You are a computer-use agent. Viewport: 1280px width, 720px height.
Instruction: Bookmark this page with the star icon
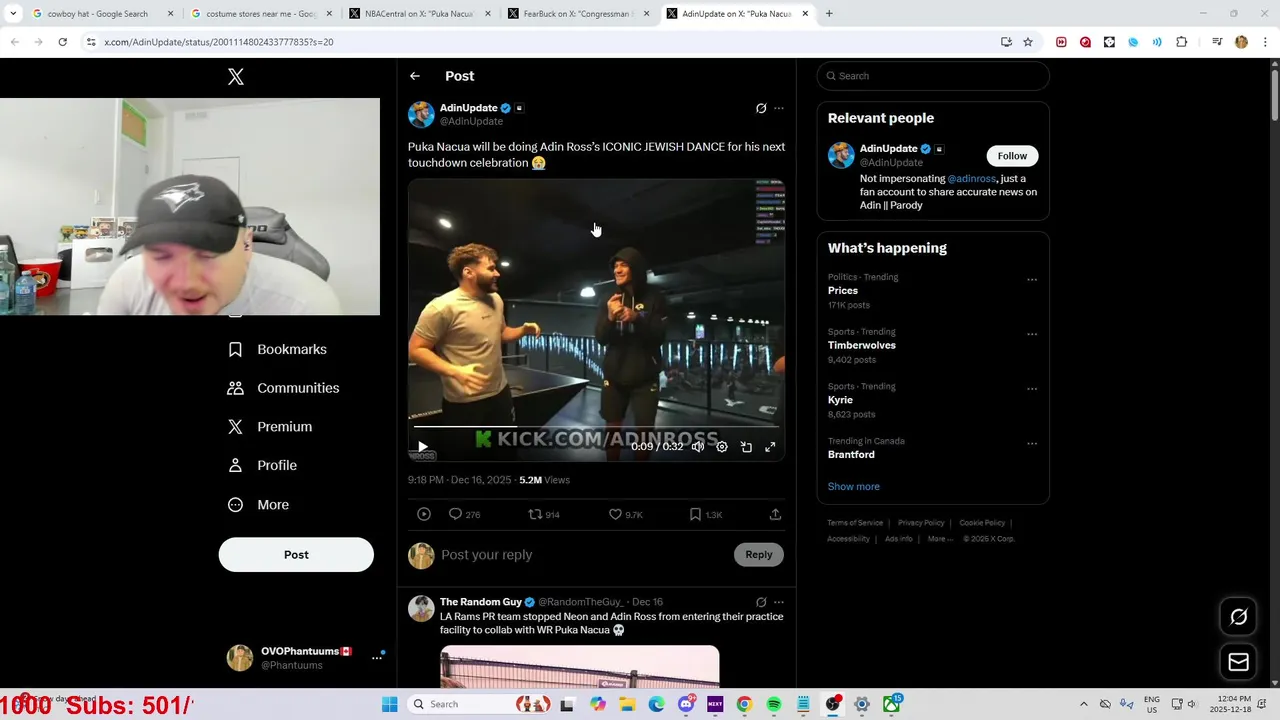click(1028, 42)
